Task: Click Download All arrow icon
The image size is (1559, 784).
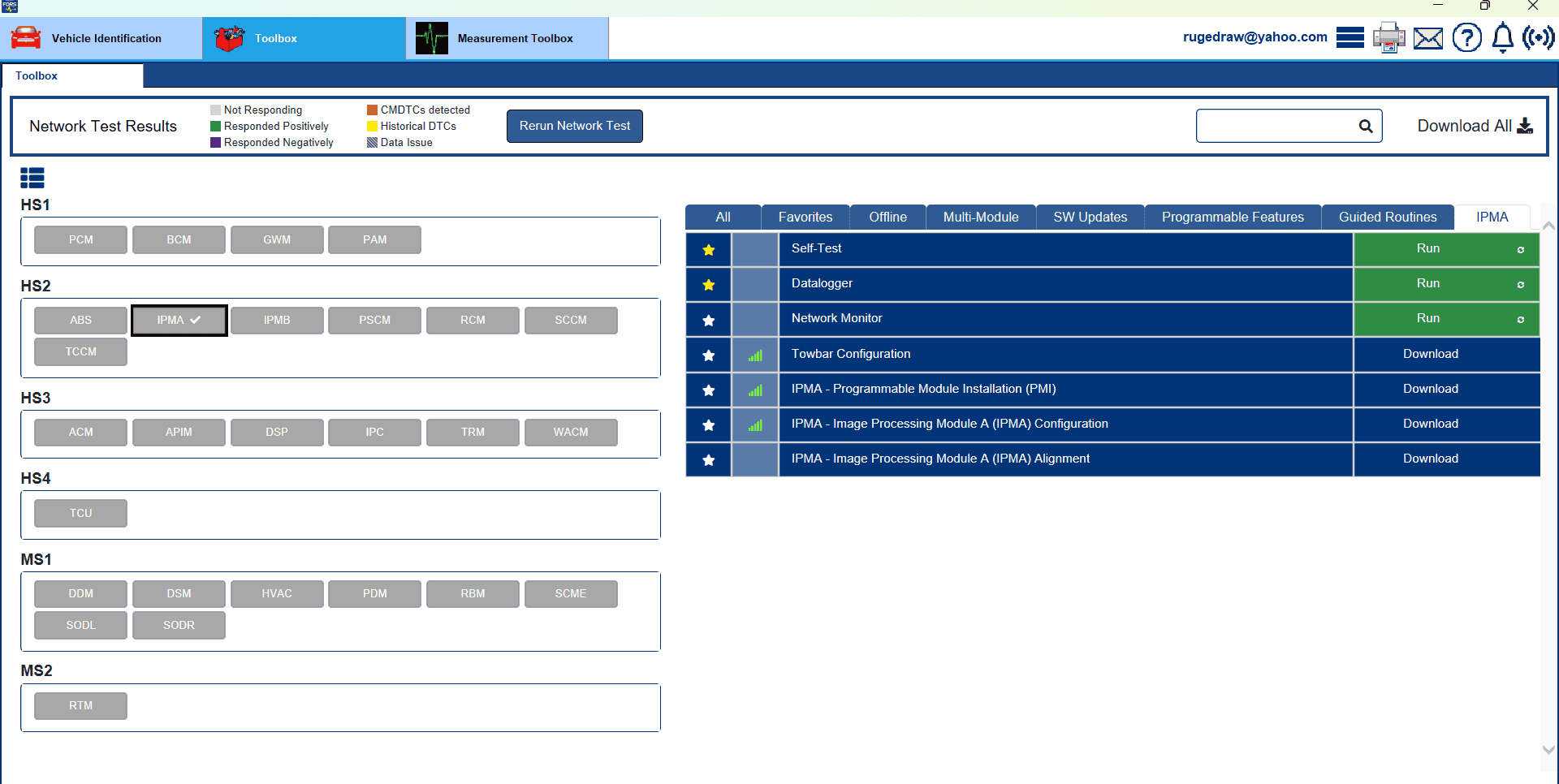Action: point(1525,126)
